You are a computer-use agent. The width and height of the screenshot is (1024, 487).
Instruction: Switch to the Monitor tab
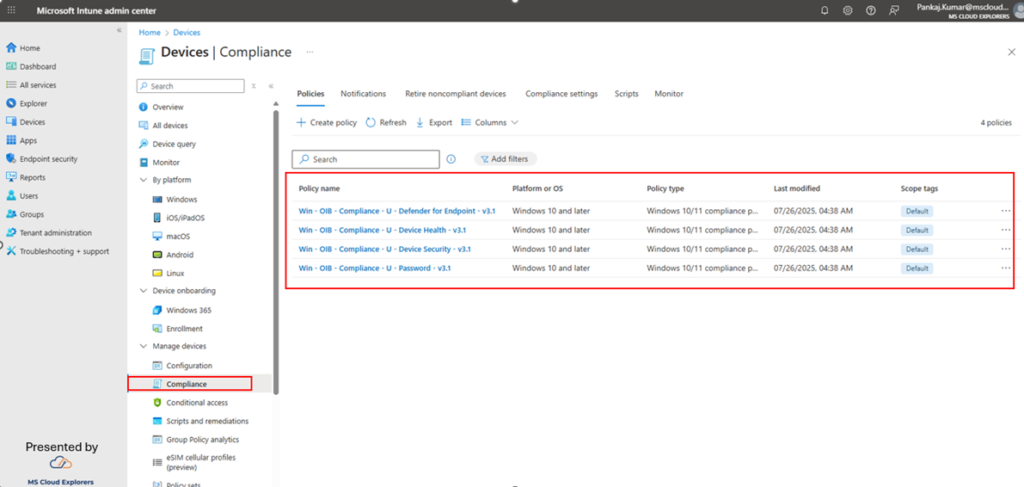(669, 94)
